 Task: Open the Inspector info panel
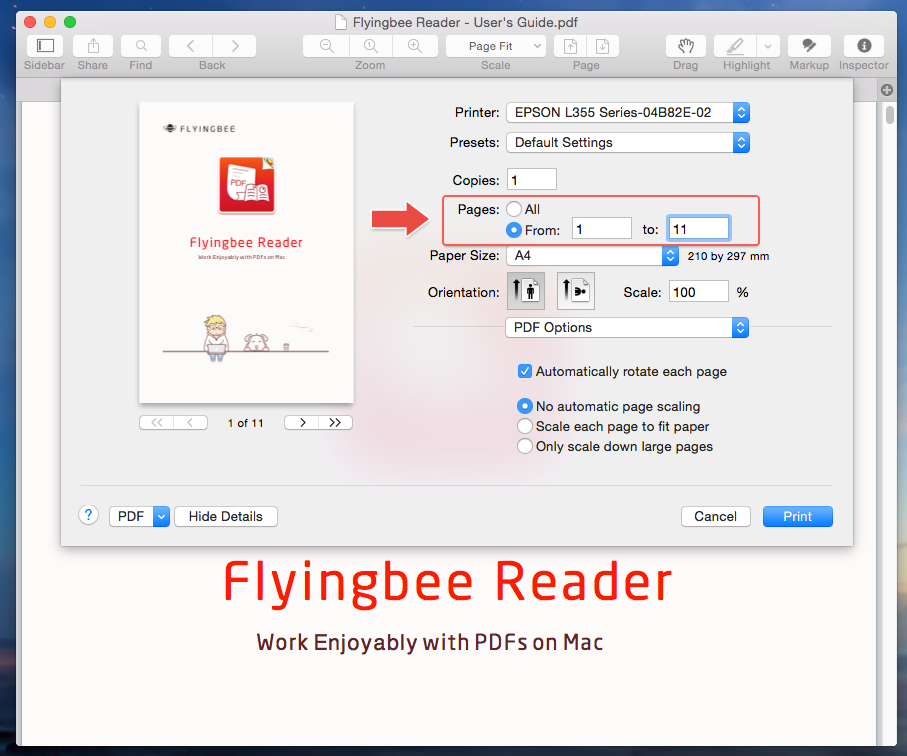[x=864, y=46]
